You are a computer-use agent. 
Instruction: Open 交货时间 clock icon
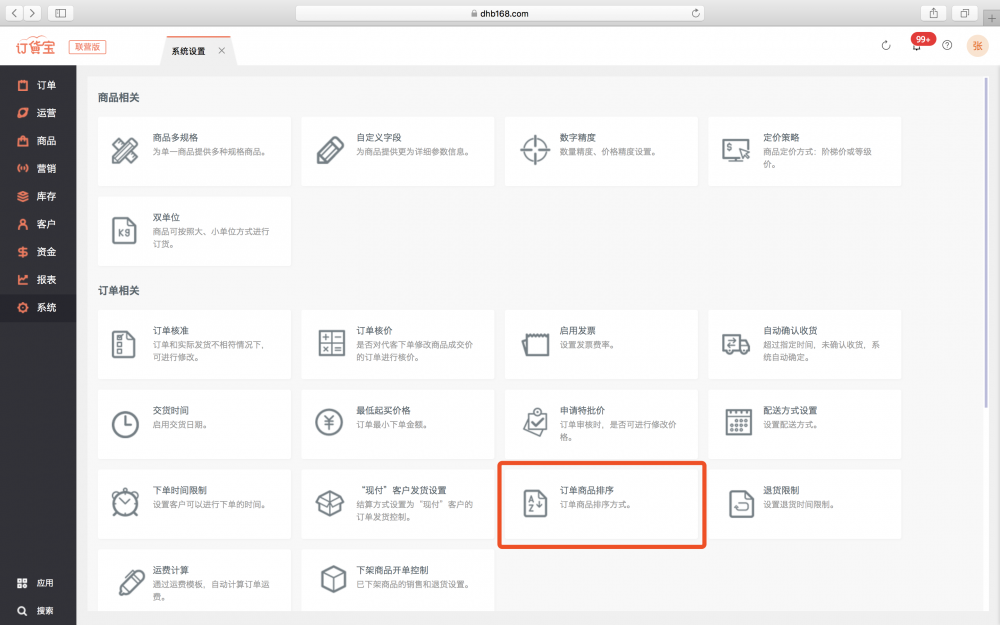[x=125, y=423]
